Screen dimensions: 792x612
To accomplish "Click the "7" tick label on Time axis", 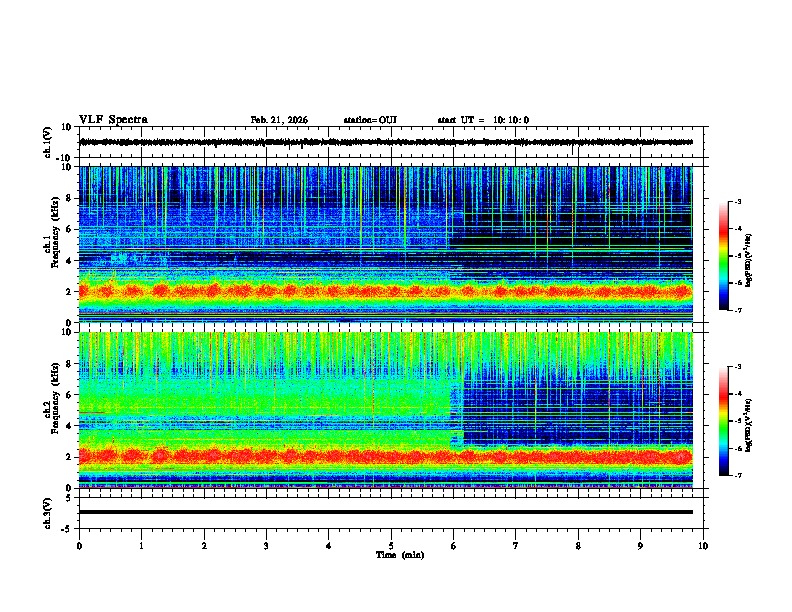I will 516,546.
